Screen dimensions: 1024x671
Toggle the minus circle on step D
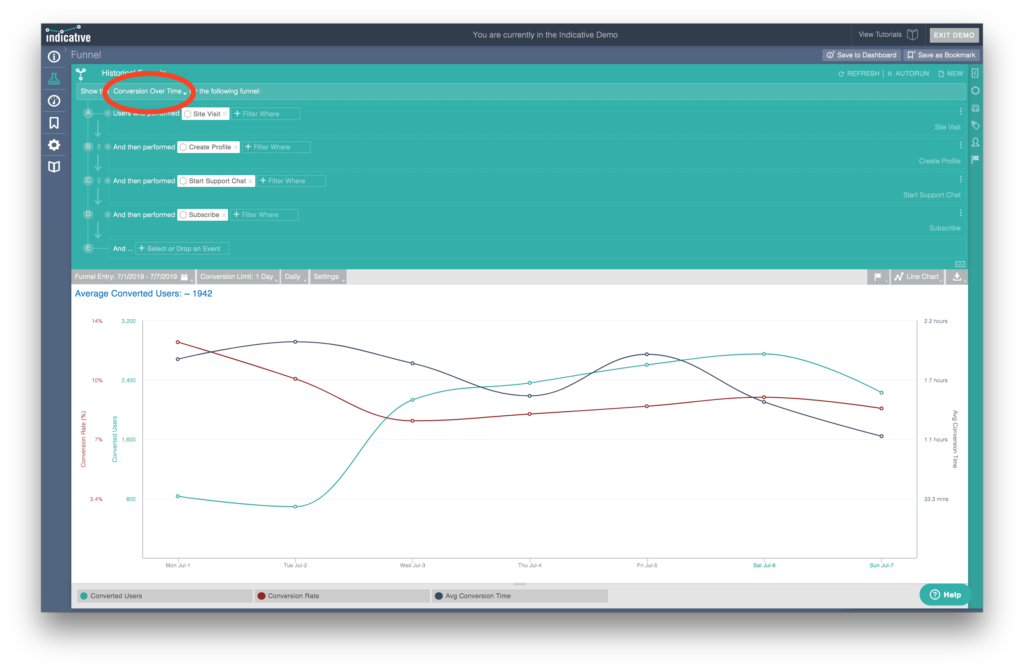[x=108, y=215]
